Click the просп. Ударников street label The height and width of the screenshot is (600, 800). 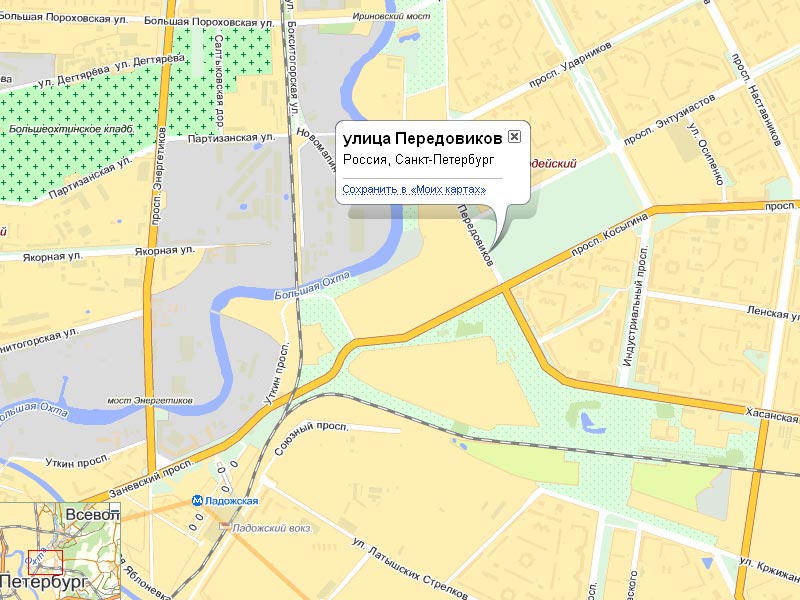point(570,65)
